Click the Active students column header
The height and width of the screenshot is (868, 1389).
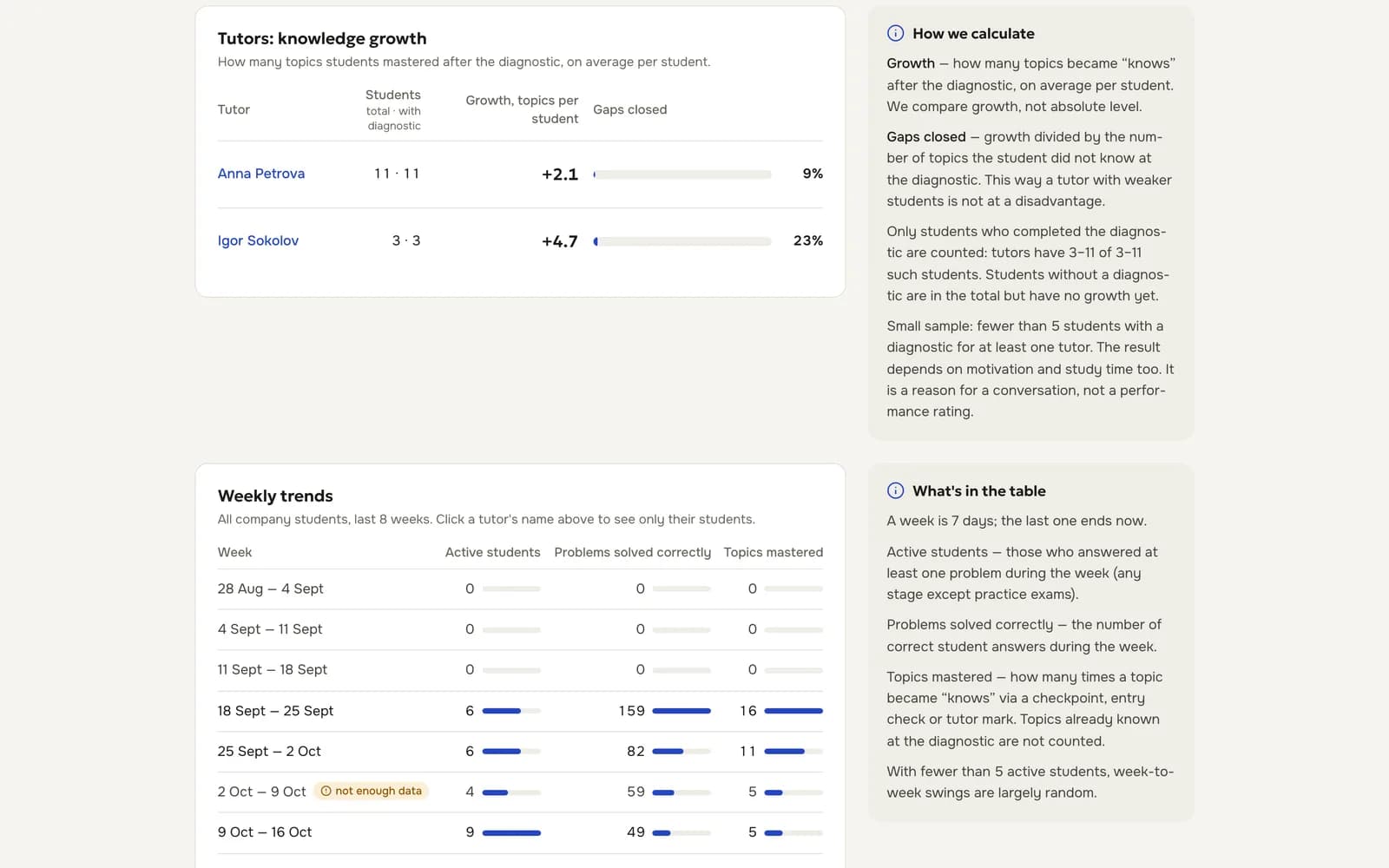492,552
